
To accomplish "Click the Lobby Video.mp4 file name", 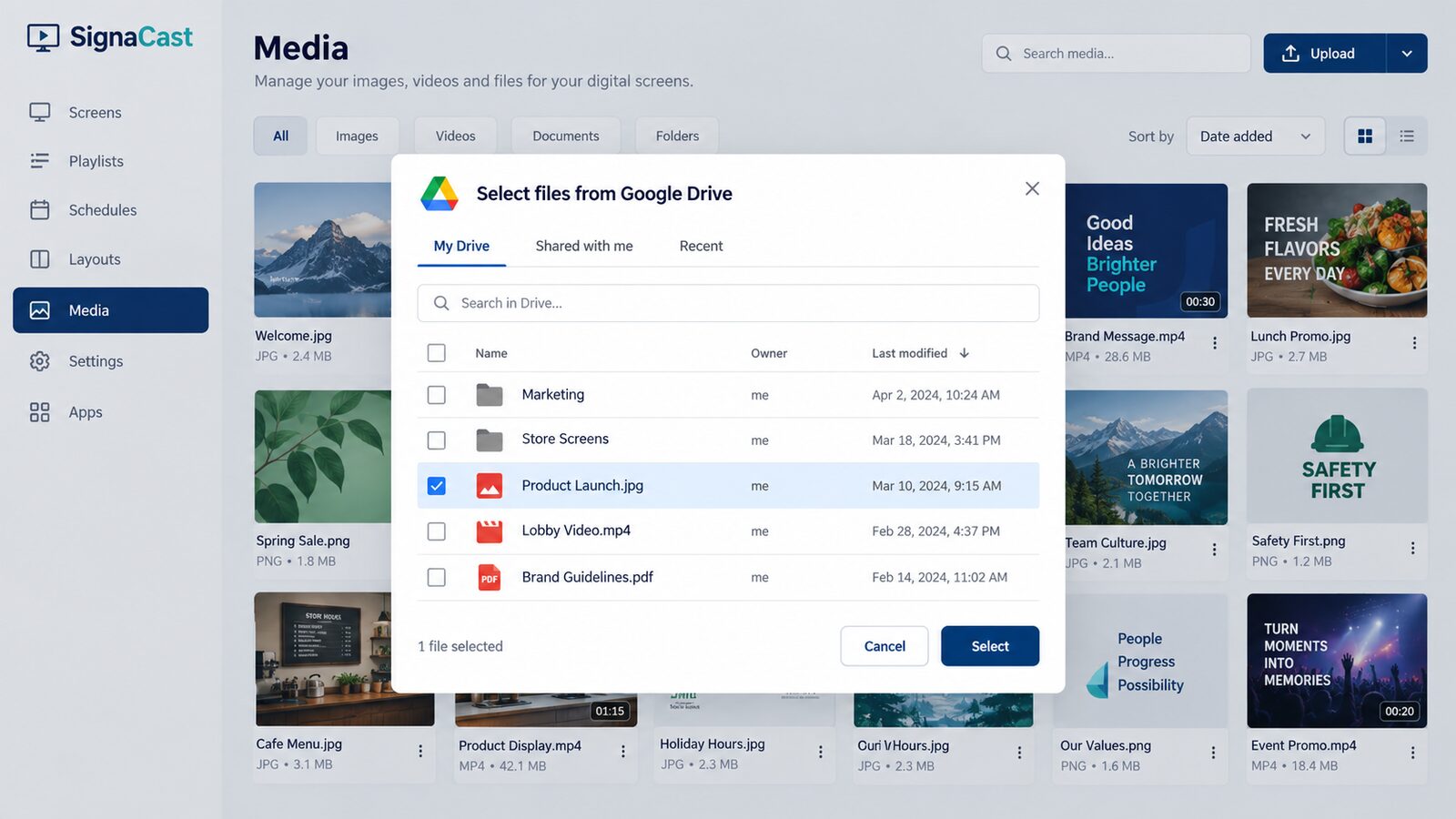I will [x=576, y=531].
